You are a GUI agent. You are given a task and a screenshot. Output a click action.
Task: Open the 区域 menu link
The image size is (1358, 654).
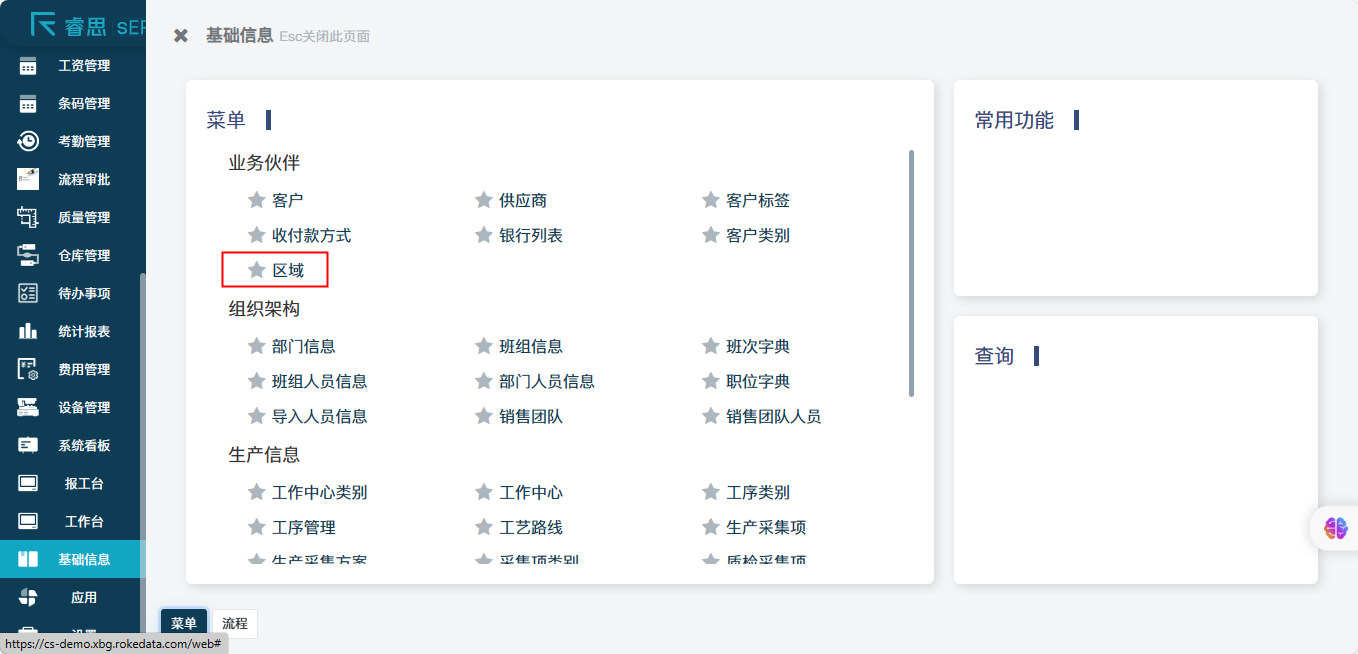pos(288,270)
